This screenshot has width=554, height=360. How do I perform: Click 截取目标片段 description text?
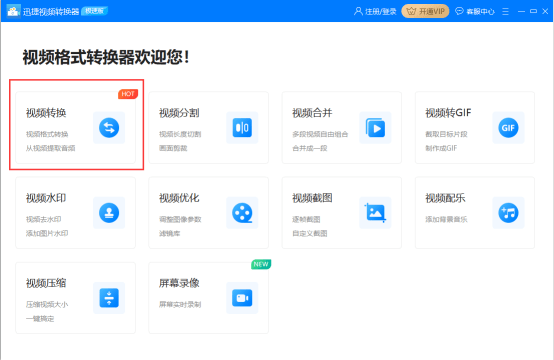coord(446,134)
